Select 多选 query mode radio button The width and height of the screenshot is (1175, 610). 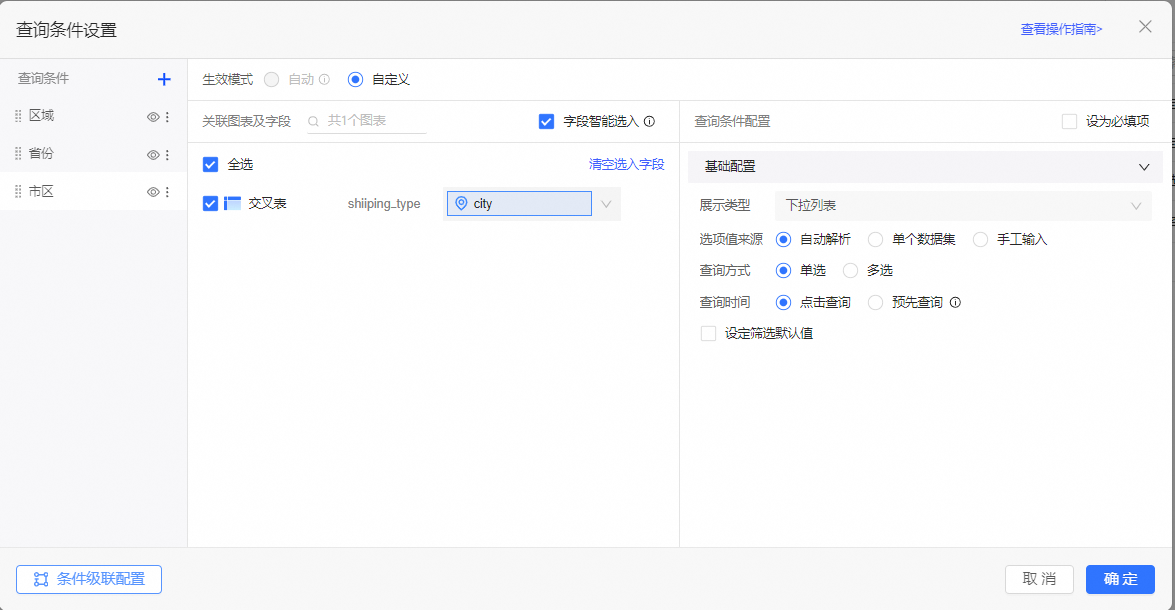tap(850, 270)
